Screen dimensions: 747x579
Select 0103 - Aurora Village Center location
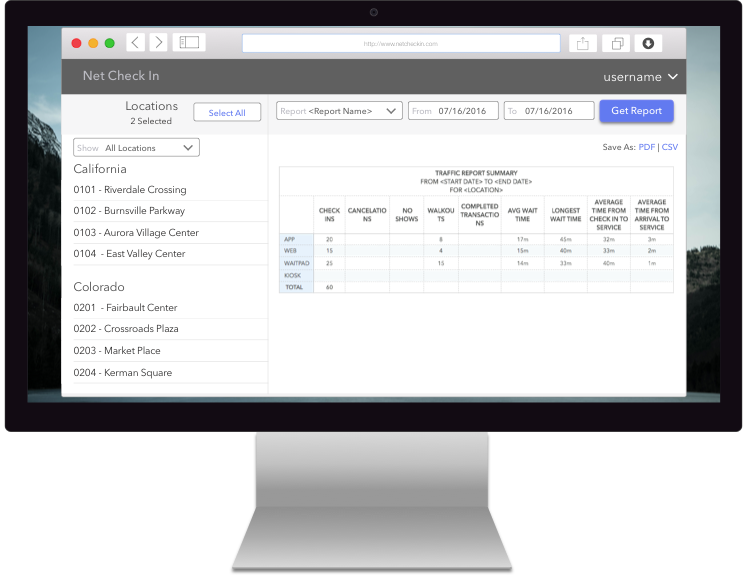(x=136, y=233)
